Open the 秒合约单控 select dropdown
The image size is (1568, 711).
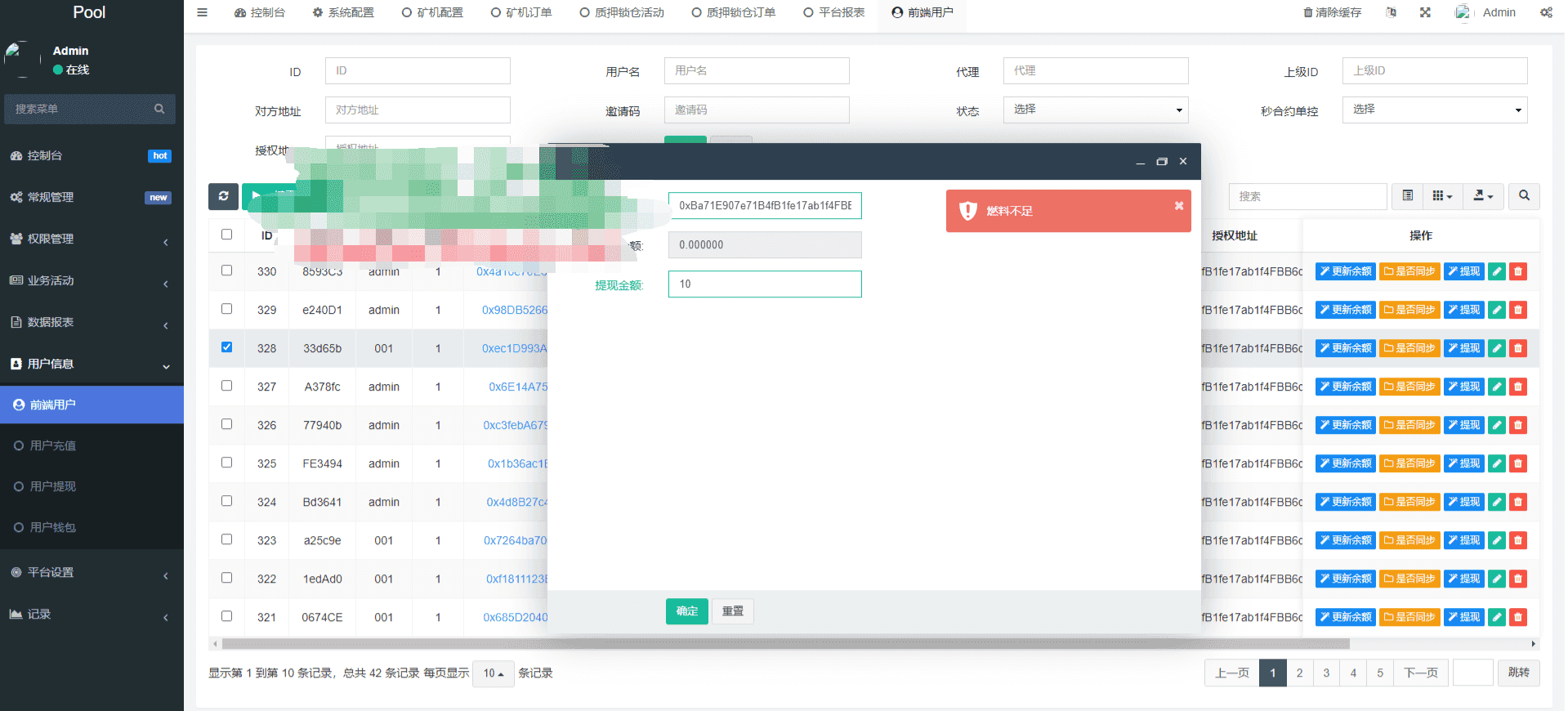point(1434,110)
